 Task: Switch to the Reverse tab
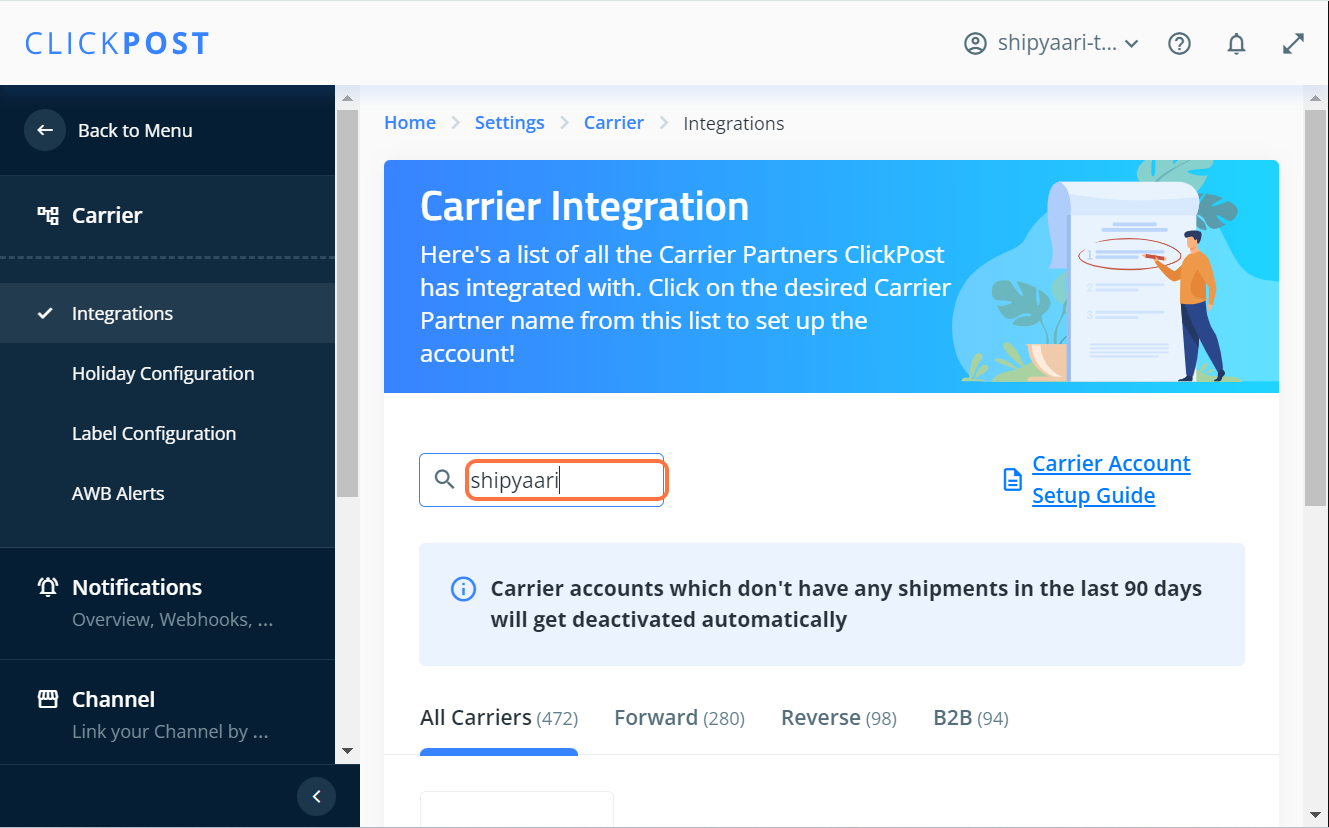tap(839, 718)
